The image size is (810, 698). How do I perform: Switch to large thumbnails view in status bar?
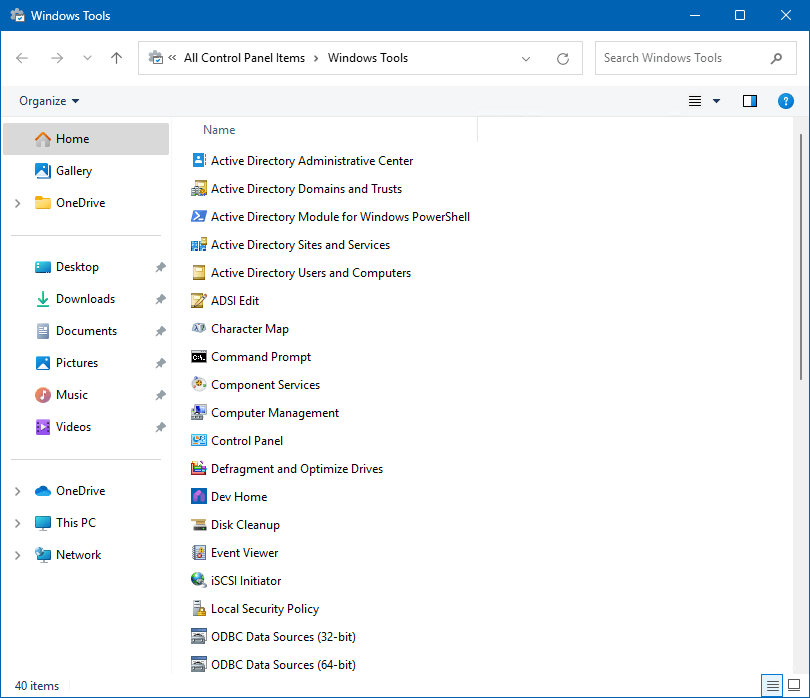(792, 686)
